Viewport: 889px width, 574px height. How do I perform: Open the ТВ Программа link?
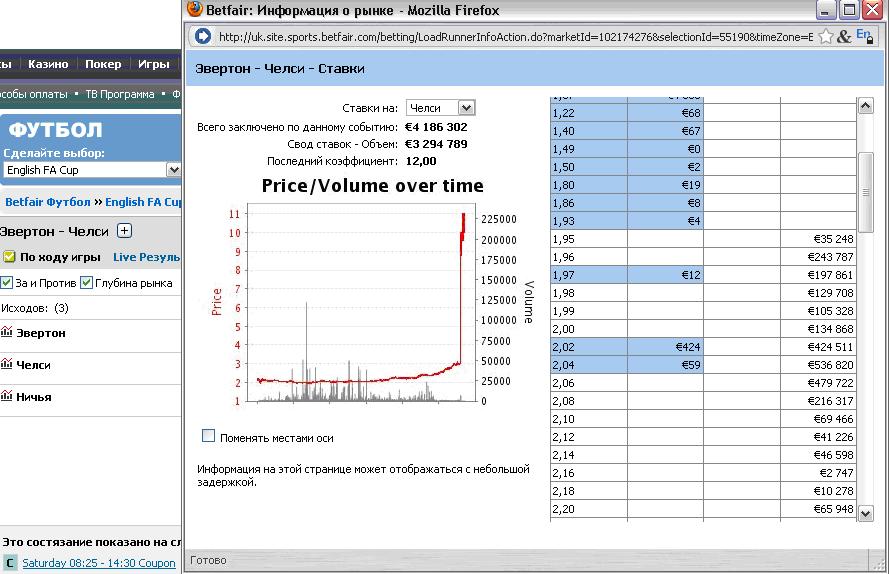[x=120, y=94]
